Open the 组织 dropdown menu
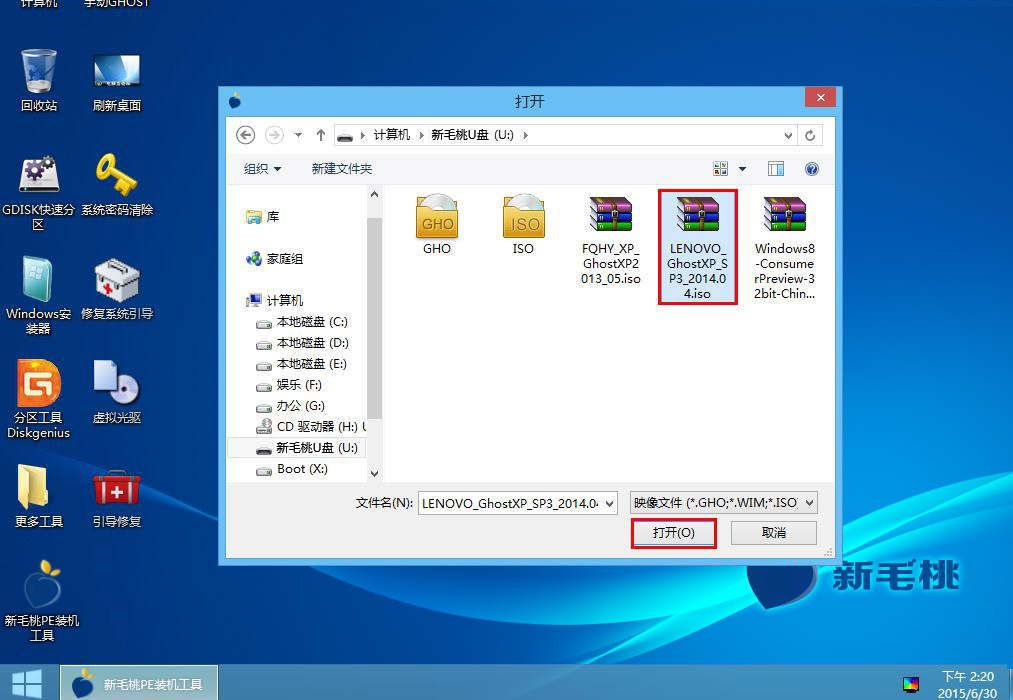 262,169
